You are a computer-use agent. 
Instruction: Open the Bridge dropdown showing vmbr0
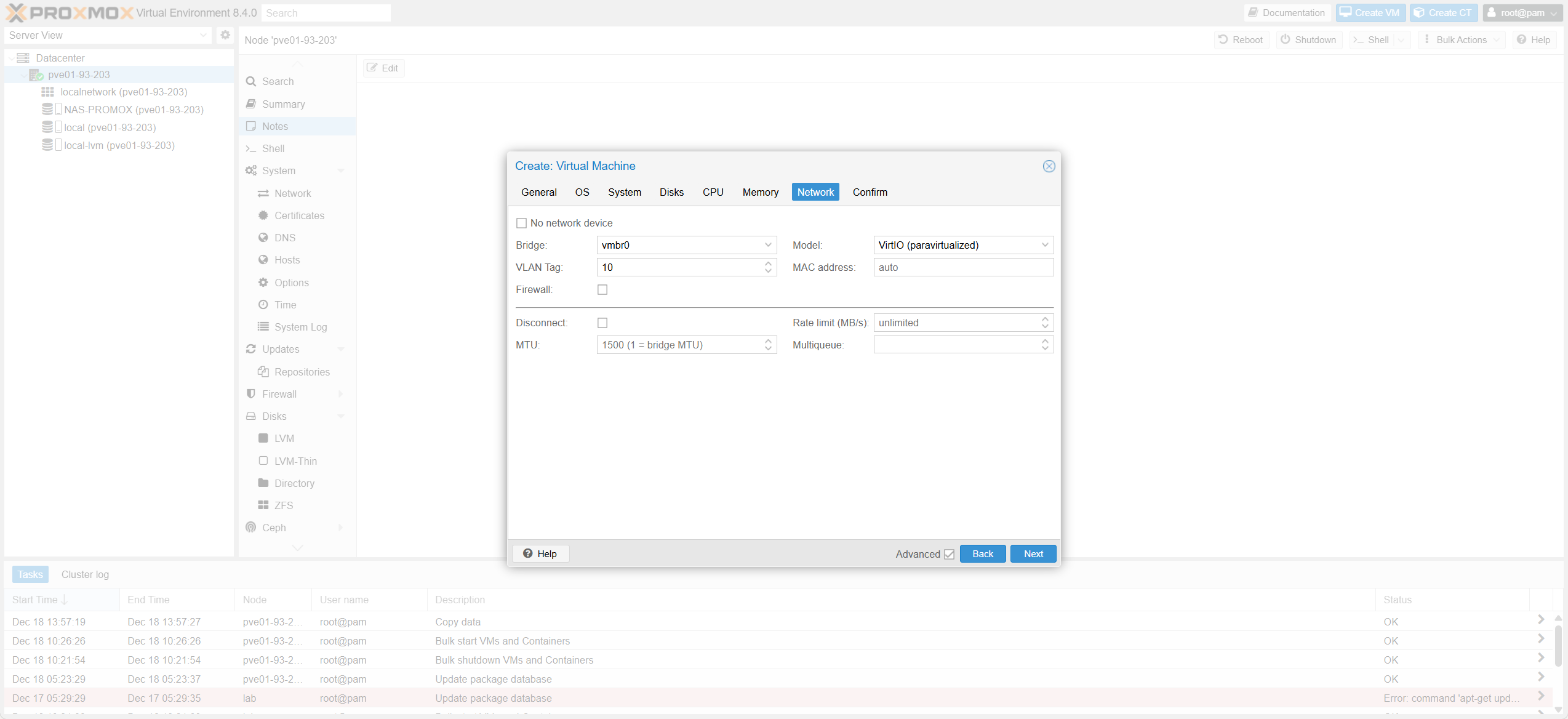point(767,245)
